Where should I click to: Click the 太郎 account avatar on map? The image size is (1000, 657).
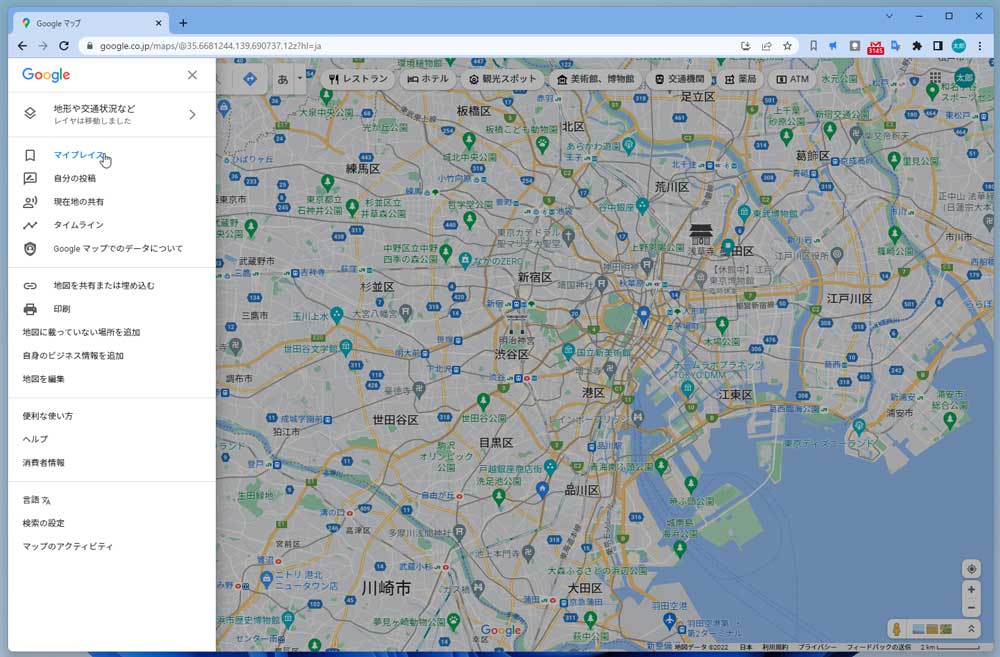[x=964, y=78]
